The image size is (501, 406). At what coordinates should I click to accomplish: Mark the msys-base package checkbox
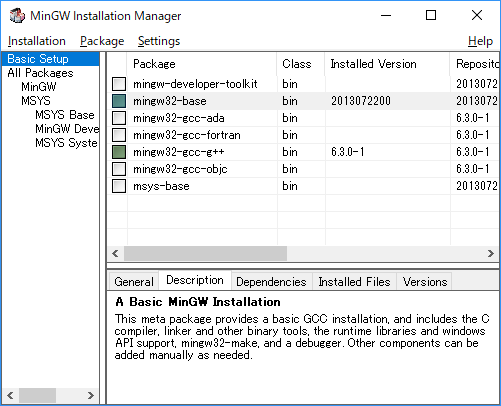[119, 186]
